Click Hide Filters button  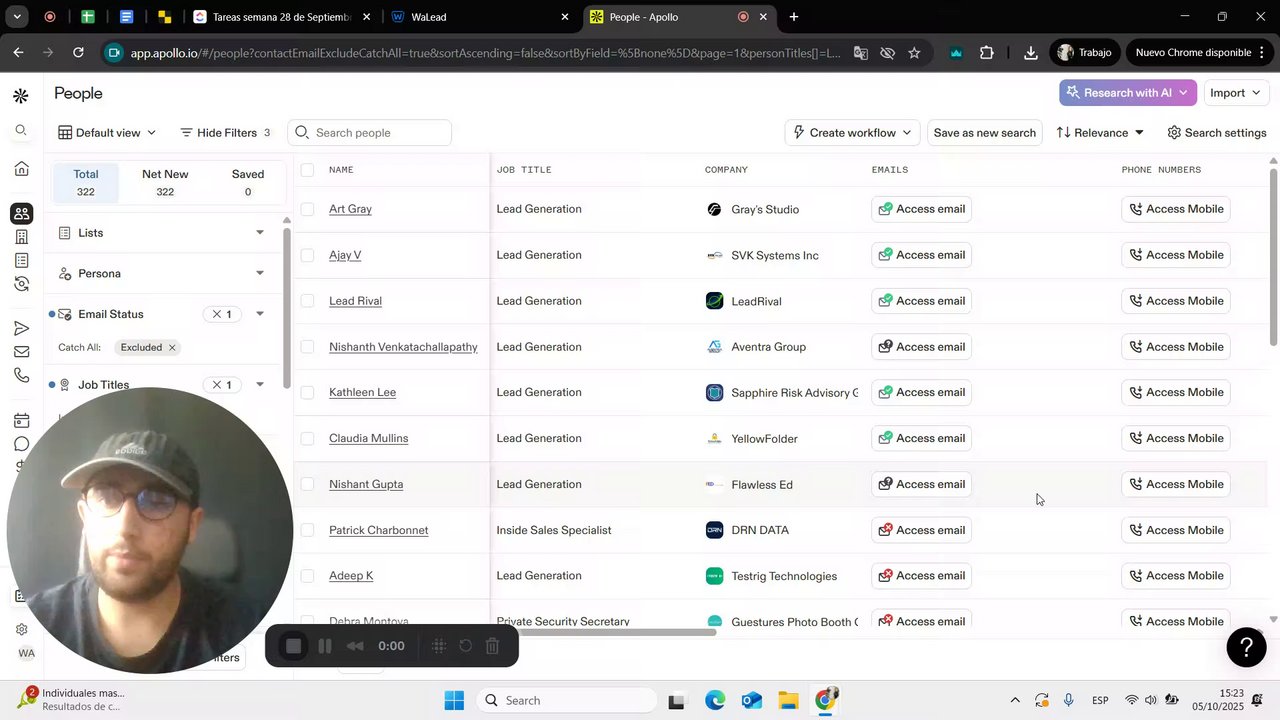pos(225,133)
